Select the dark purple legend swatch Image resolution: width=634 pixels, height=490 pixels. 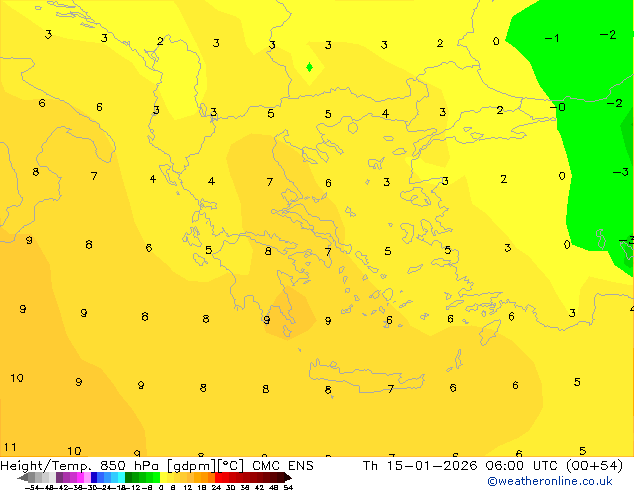point(59,477)
